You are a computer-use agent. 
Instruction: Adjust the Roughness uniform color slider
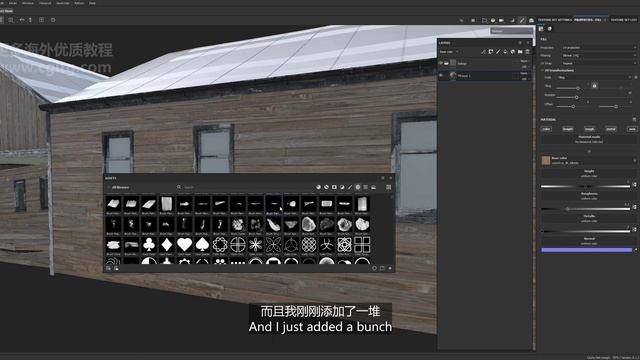point(585,209)
